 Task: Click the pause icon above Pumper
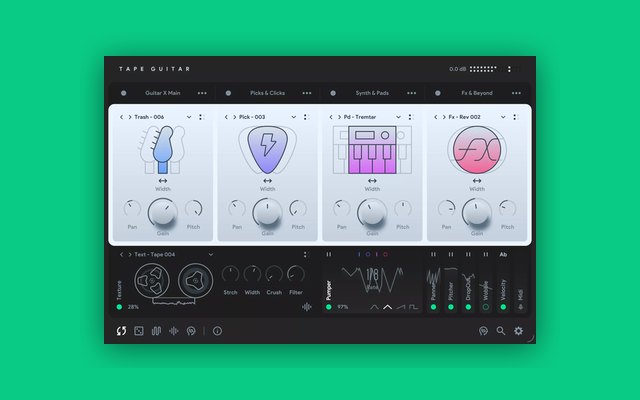(x=329, y=254)
